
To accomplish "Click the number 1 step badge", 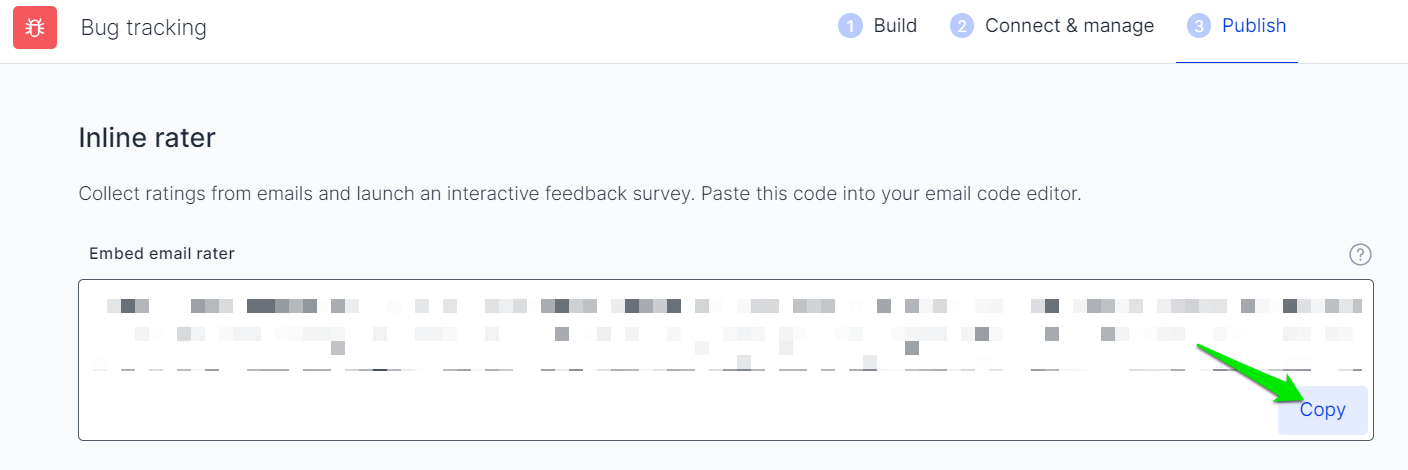I will 850,26.
